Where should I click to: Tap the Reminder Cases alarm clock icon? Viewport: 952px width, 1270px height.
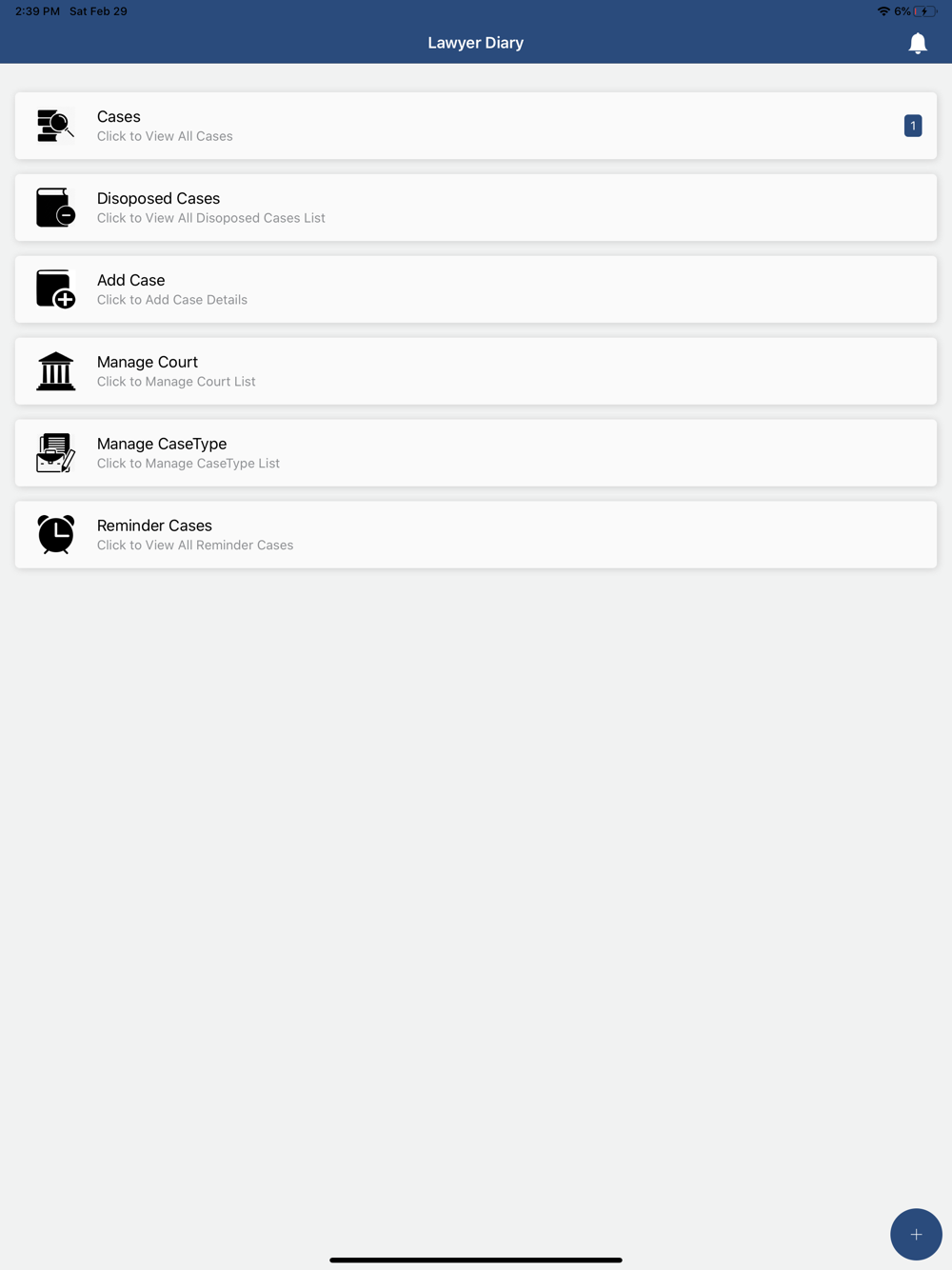coord(55,535)
